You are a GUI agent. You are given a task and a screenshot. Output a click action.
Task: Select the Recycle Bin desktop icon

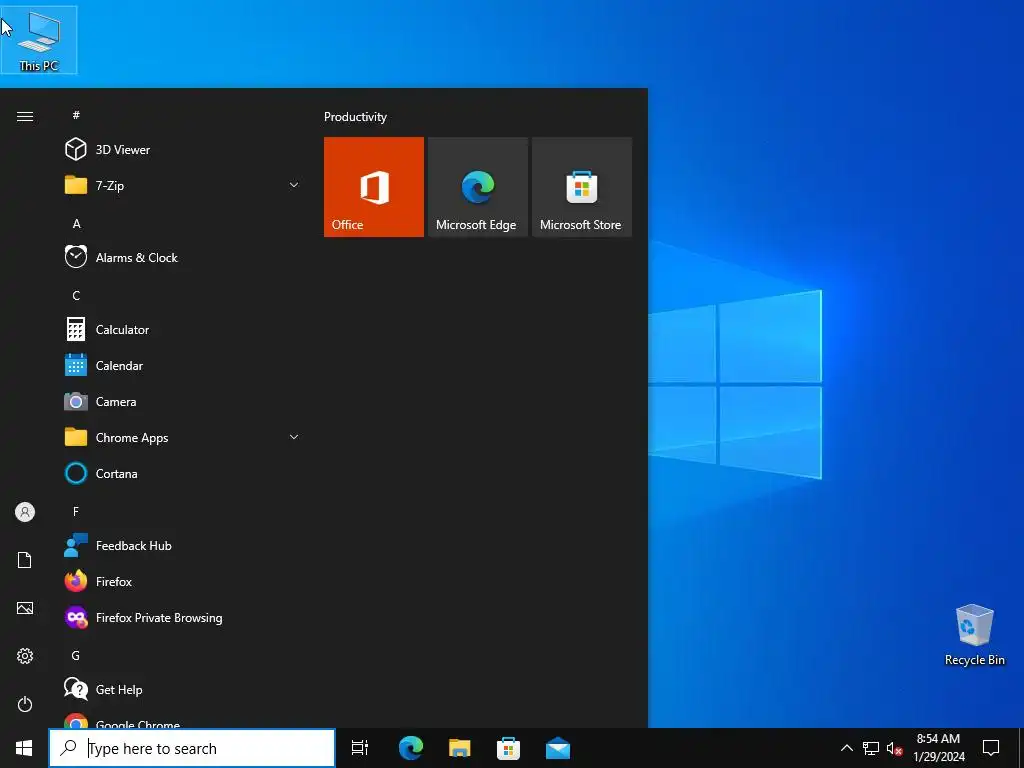coord(974,635)
